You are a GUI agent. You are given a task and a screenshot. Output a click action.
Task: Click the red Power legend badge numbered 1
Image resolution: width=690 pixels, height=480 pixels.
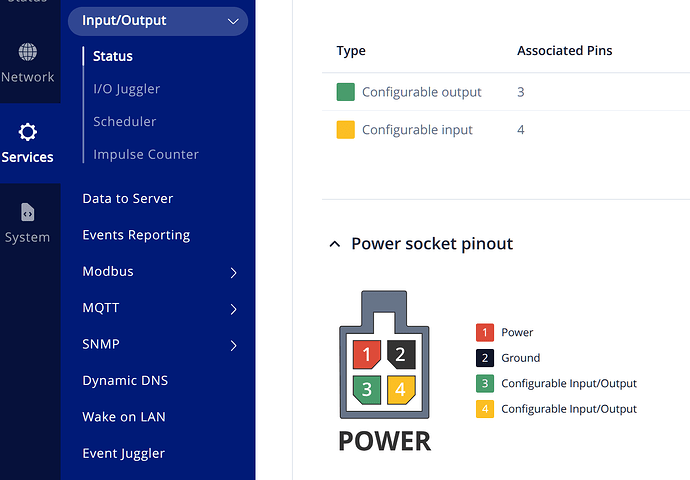[x=485, y=333]
